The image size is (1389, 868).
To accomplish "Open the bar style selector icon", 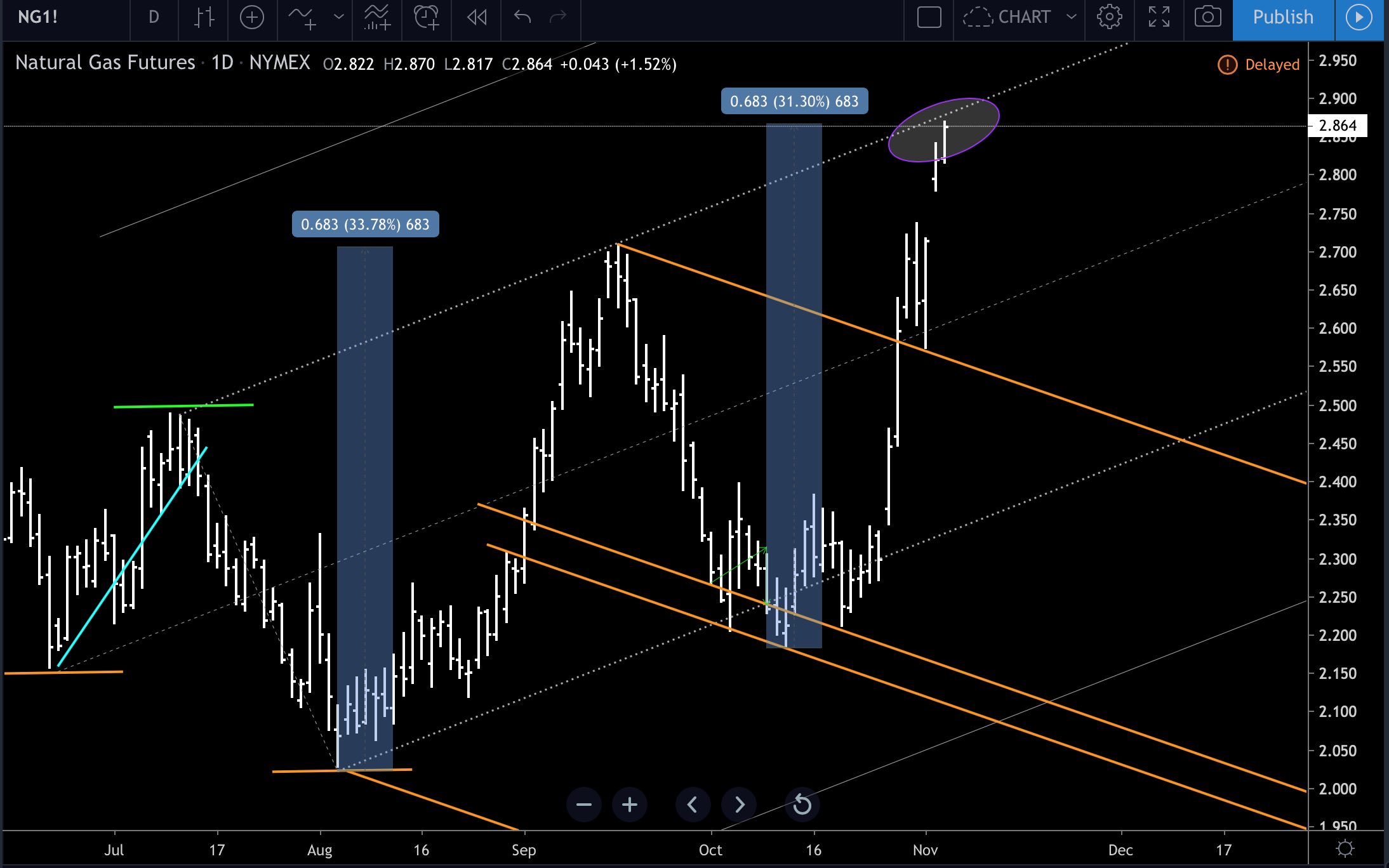I will click(x=203, y=17).
